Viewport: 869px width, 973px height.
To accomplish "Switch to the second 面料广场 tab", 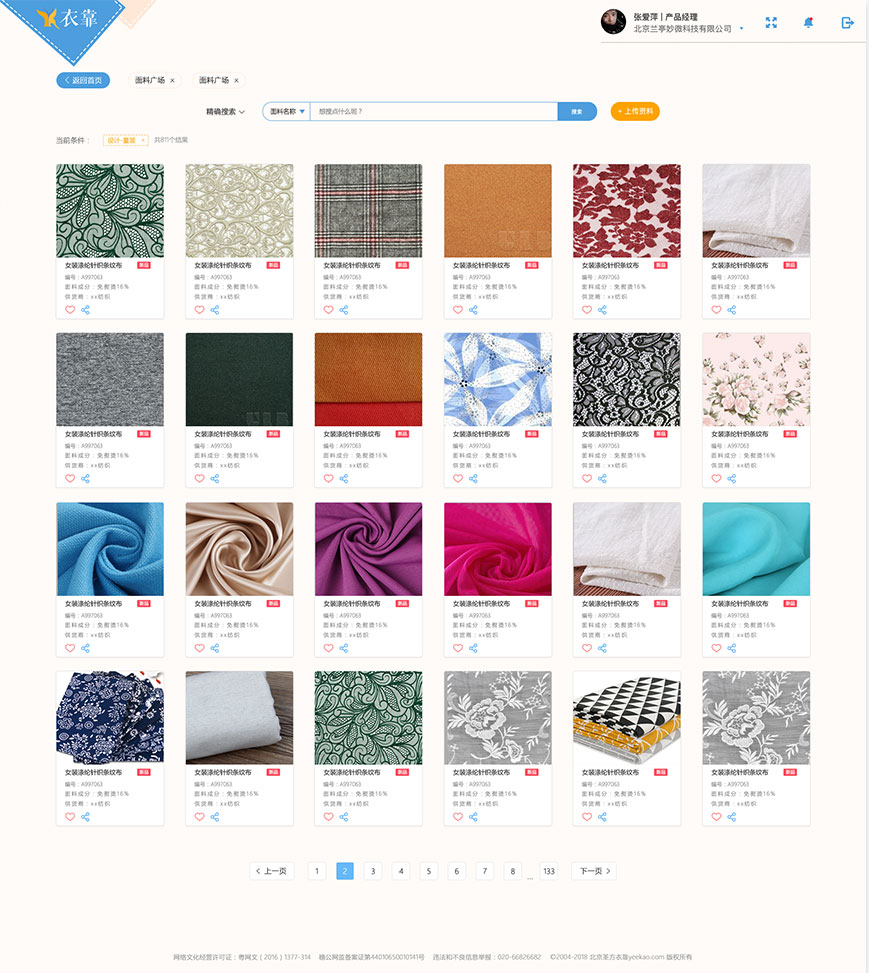I will 214,80.
